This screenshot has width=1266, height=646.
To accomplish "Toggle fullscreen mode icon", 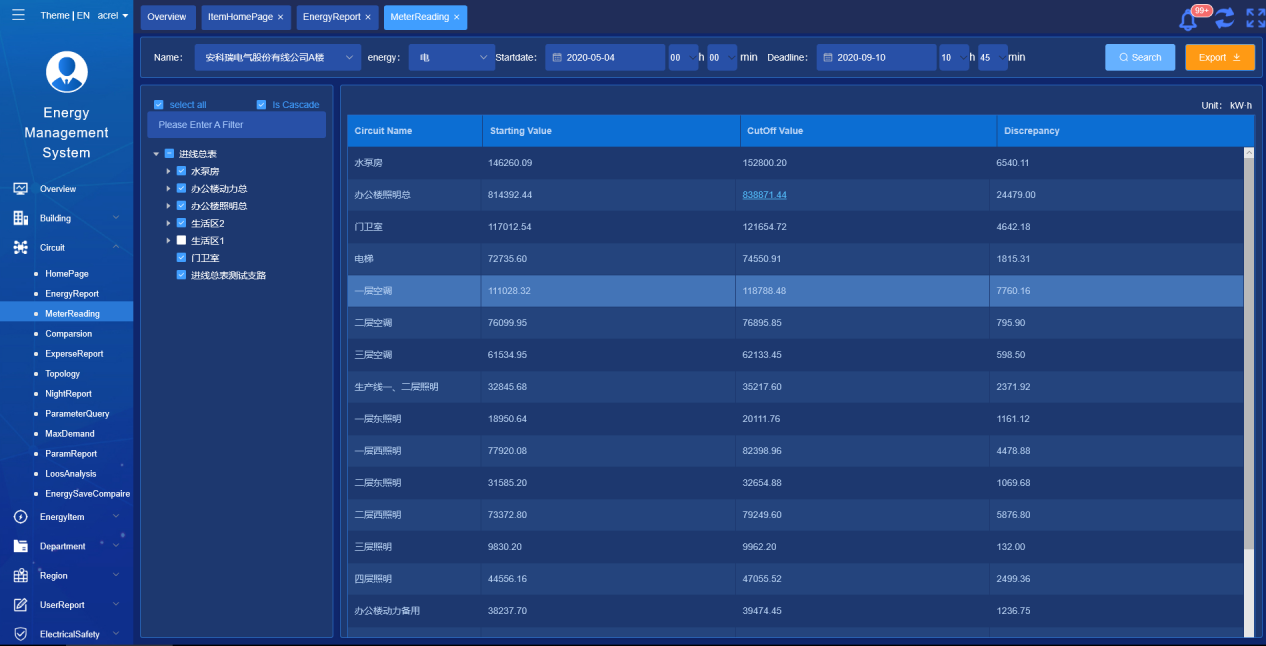I will click(1255, 18).
